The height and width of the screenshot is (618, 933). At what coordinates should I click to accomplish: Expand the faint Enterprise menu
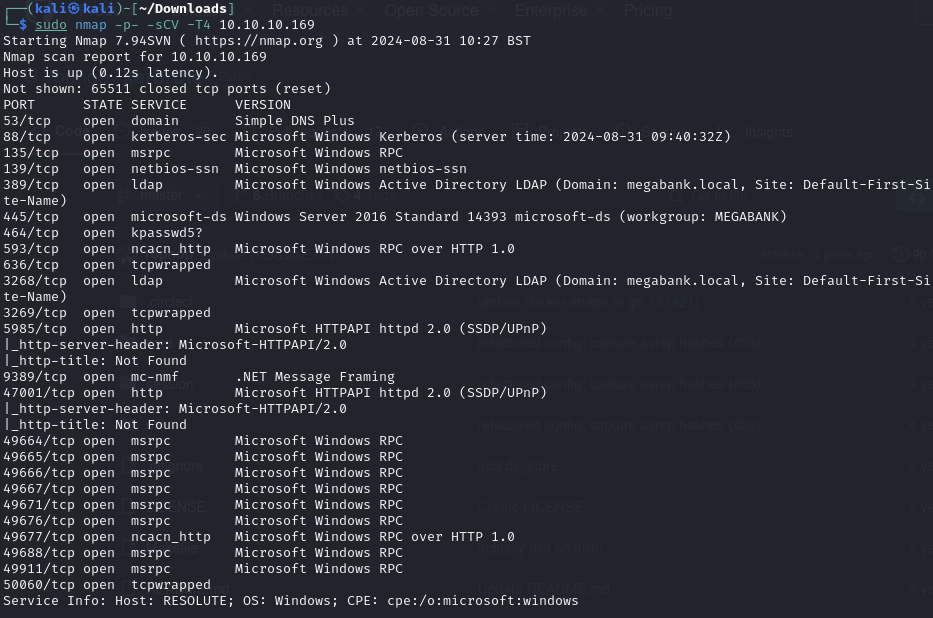[x=550, y=11]
